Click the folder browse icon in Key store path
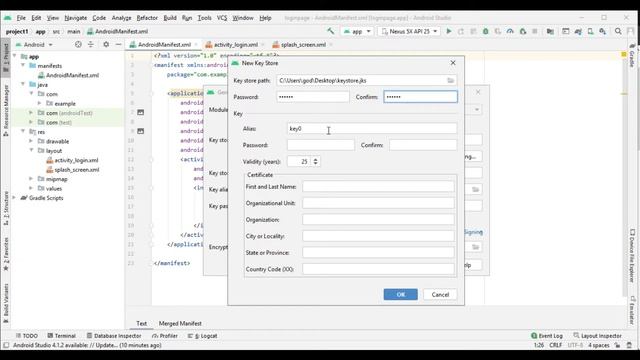640x360 pixels. (450, 80)
